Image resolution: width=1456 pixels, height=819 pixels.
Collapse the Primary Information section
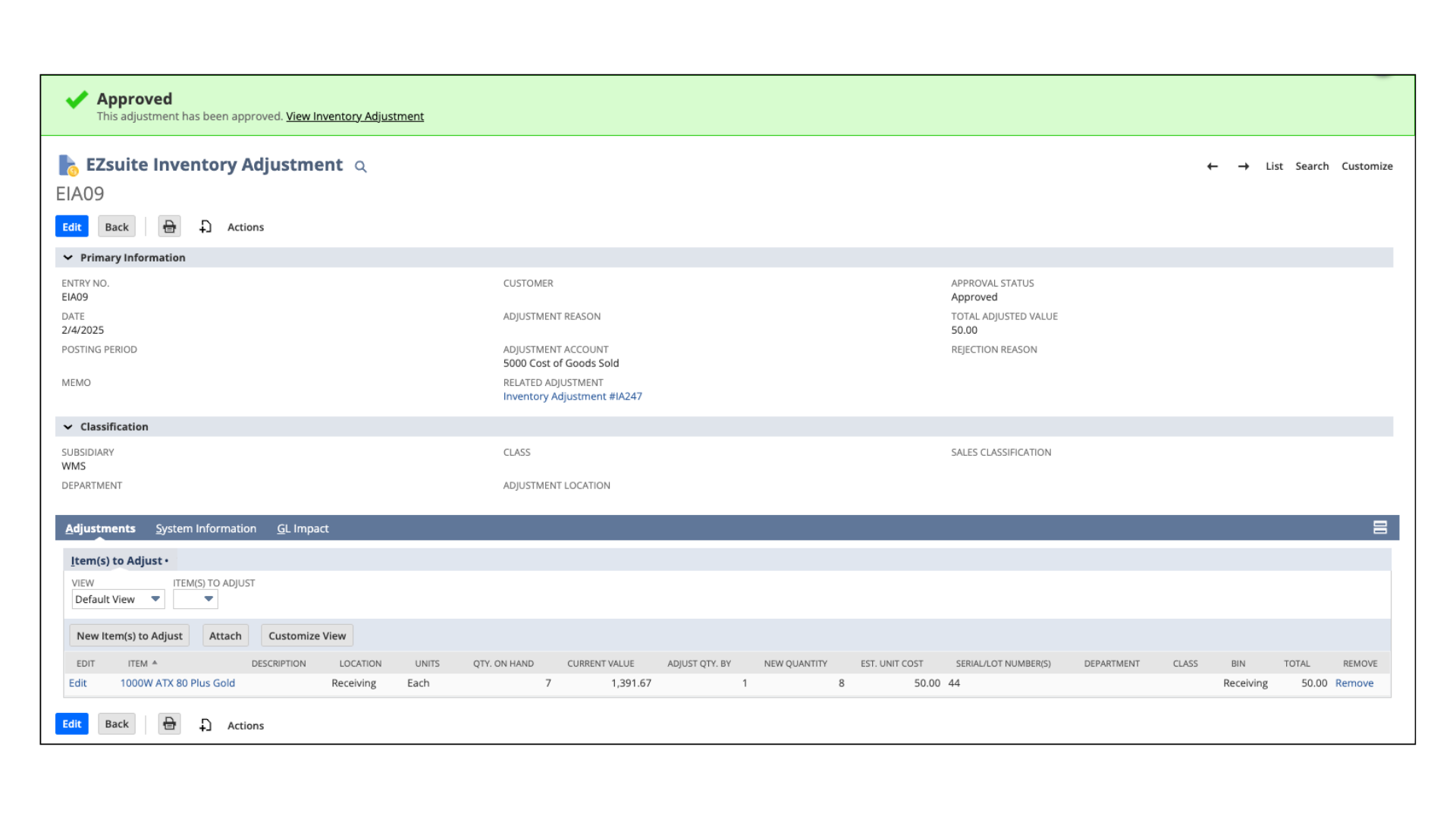point(68,258)
